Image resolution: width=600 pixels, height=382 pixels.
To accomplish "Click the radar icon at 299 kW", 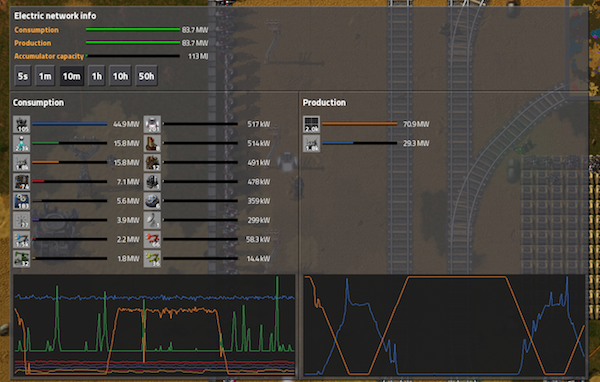I will 152,220.
